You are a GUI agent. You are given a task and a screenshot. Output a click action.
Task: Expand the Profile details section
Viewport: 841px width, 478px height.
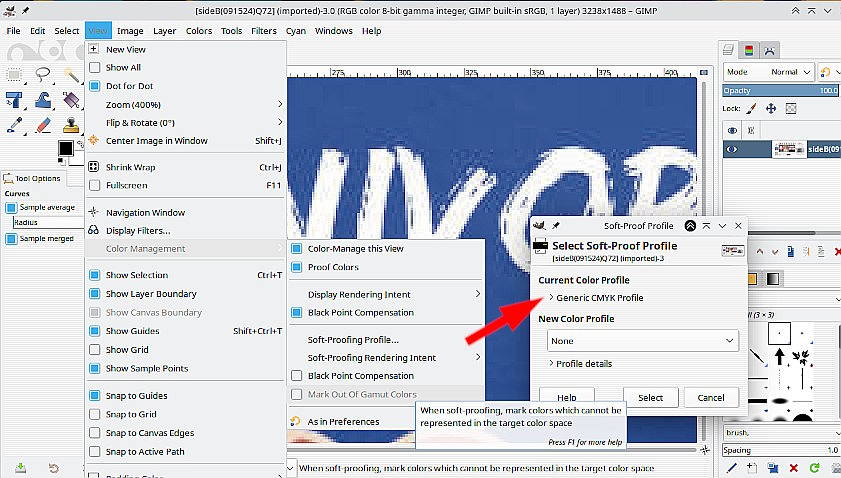[x=551, y=364]
